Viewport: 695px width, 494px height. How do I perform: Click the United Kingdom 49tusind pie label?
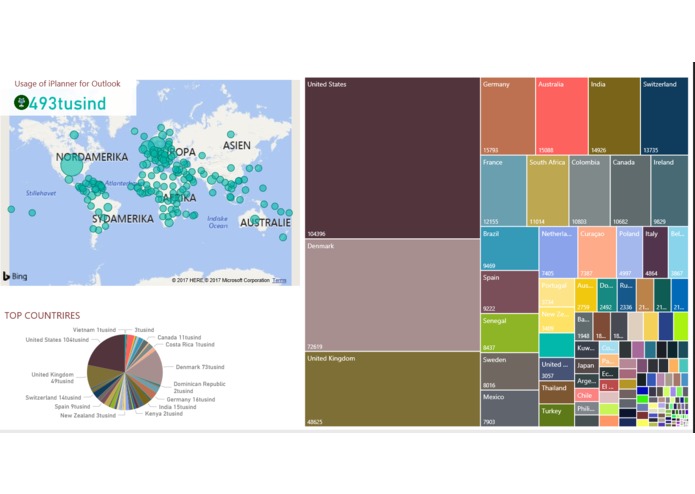tap(53, 377)
